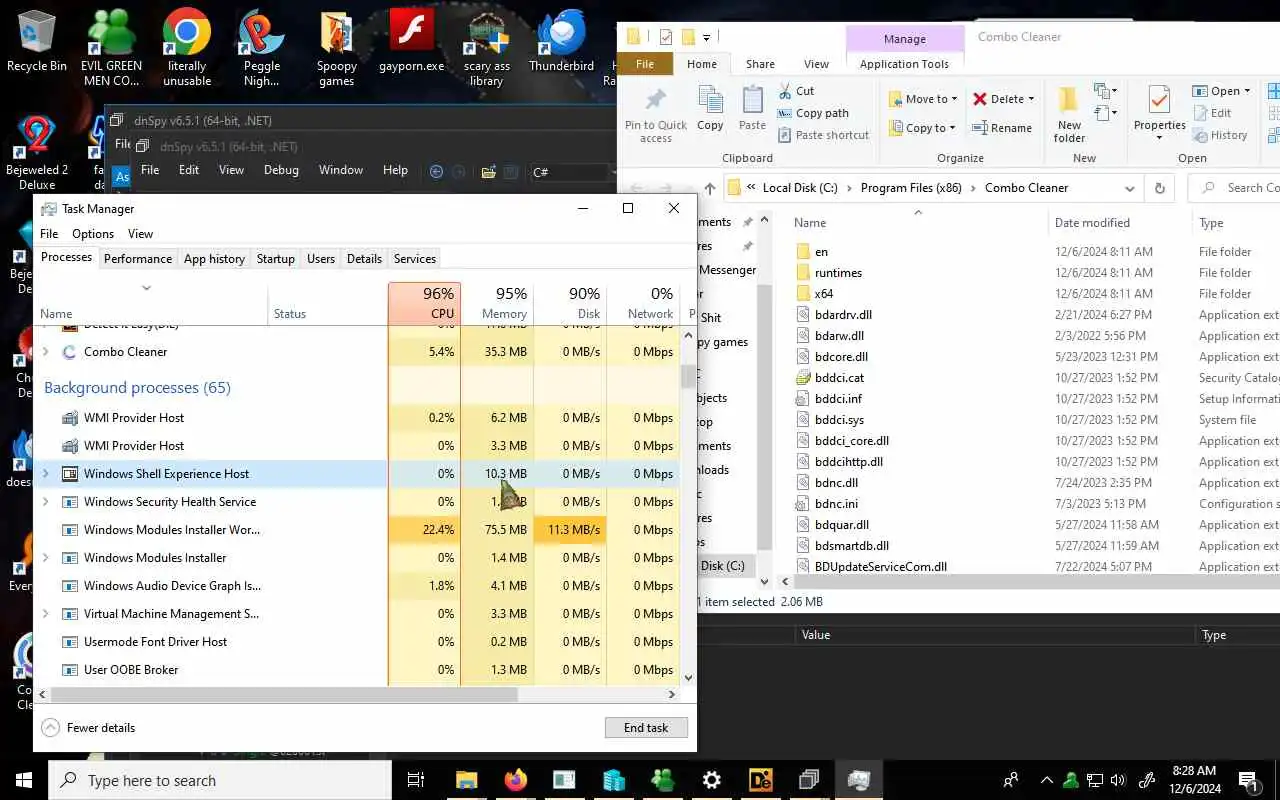Refresh the Combo Cleaner folder view
This screenshot has height=800, width=1280.
[1160, 188]
